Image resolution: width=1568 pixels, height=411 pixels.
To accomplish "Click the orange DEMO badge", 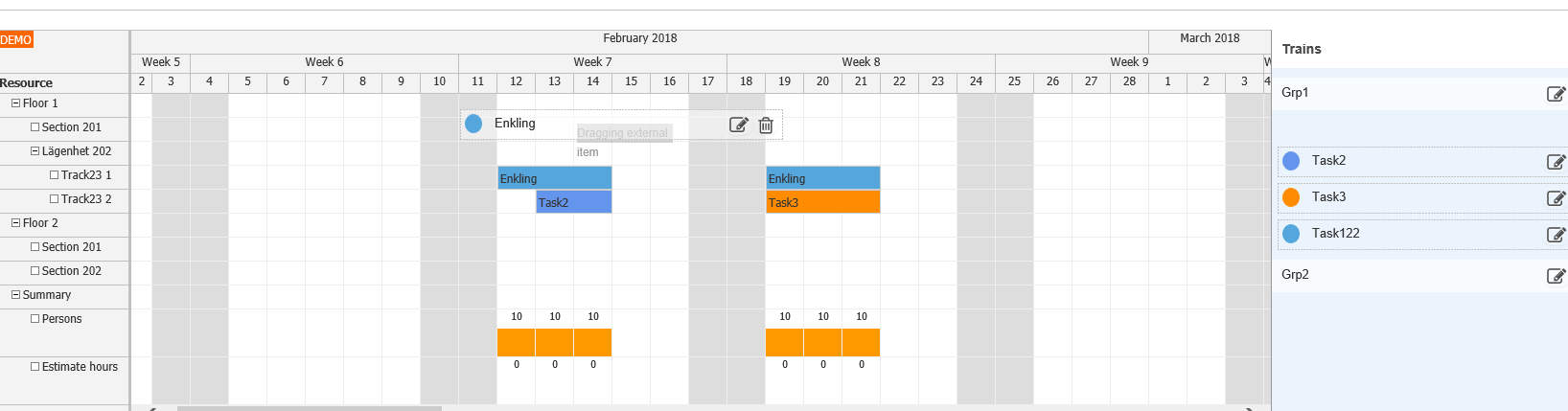I will pos(16,39).
